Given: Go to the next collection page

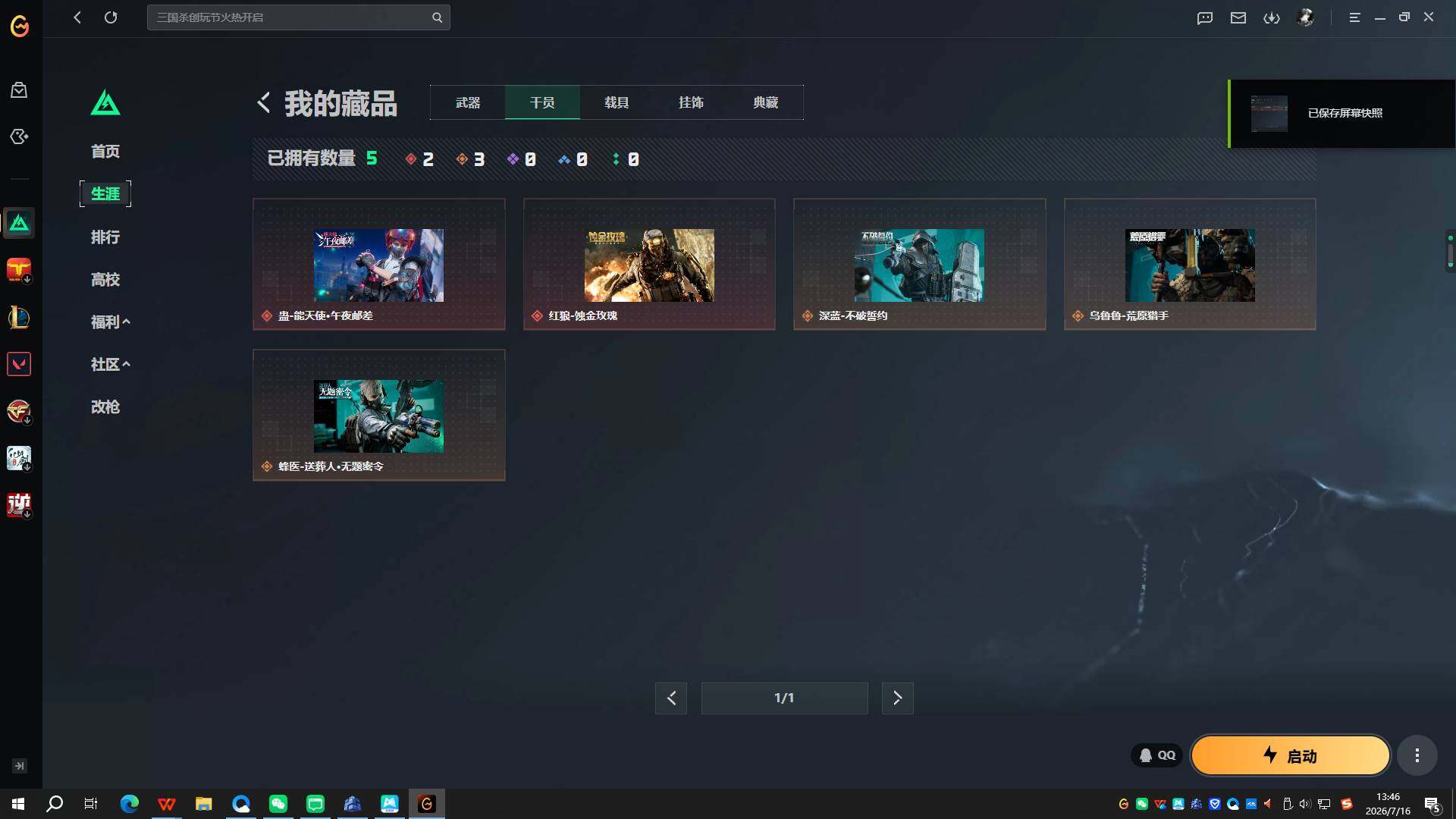Looking at the screenshot, I should tap(898, 698).
